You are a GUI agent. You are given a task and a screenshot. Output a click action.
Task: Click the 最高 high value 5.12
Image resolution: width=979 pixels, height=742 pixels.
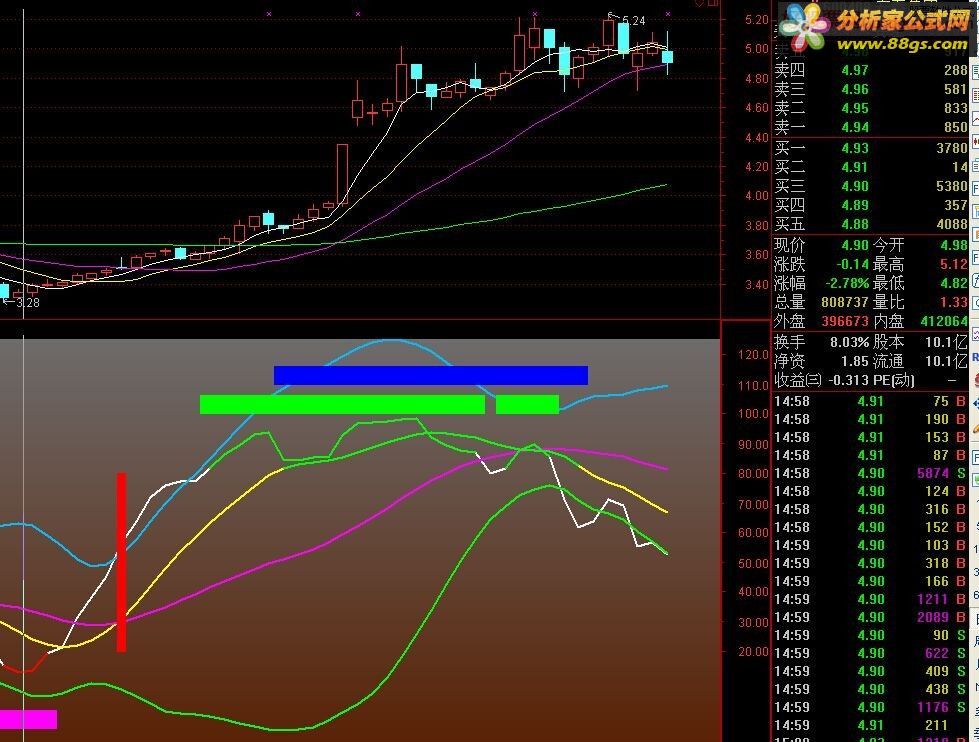[954, 264]
